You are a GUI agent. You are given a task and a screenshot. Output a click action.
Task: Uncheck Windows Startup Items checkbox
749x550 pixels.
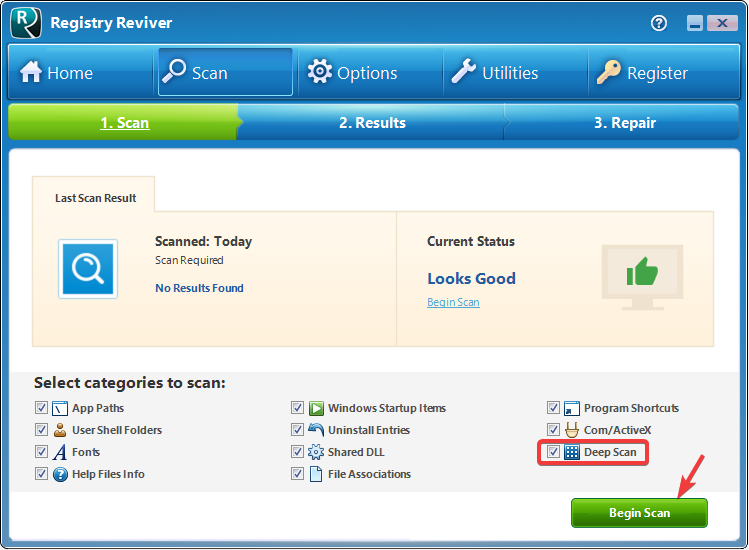pyautogui.click(x=298, y=408)
